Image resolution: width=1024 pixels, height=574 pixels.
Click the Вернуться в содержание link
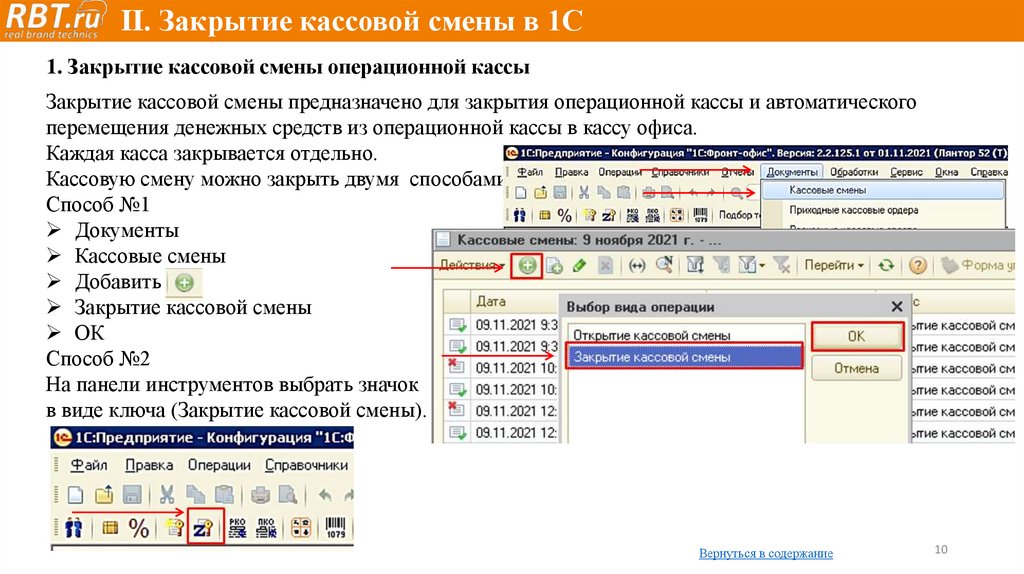click(x=765, y=553)
